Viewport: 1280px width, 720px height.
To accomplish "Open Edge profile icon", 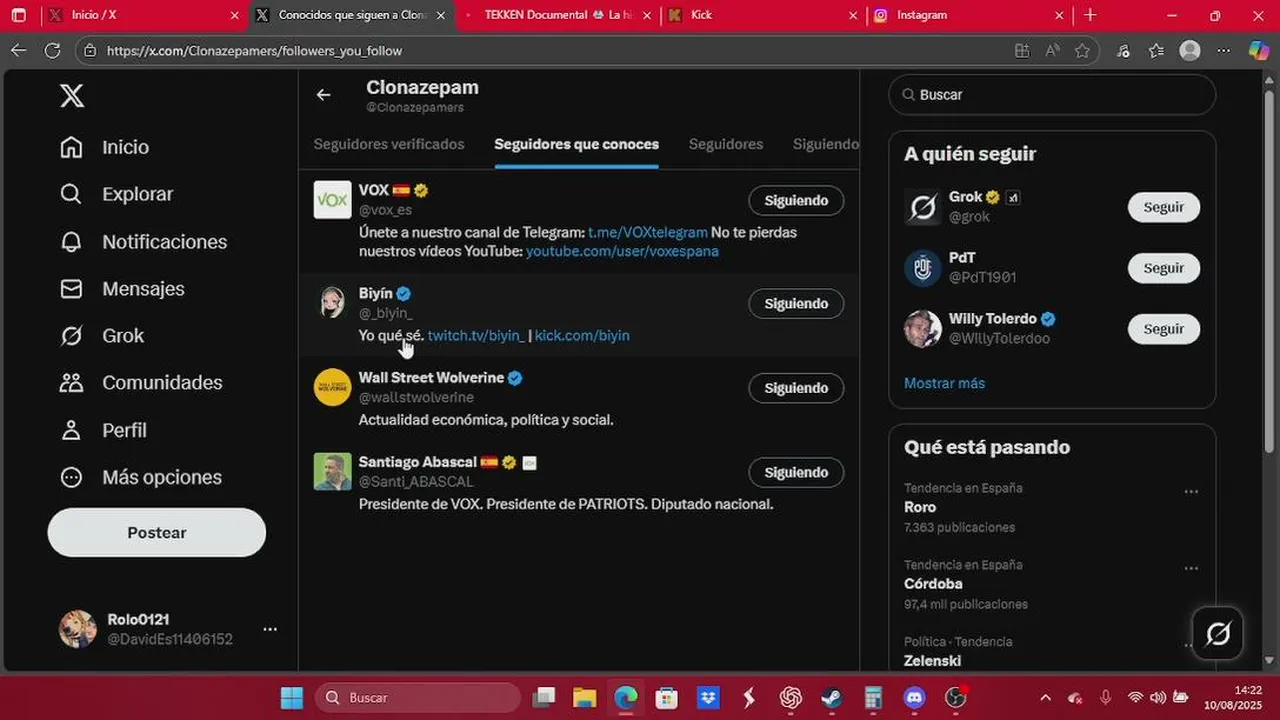I will [x=1189, y=50].
